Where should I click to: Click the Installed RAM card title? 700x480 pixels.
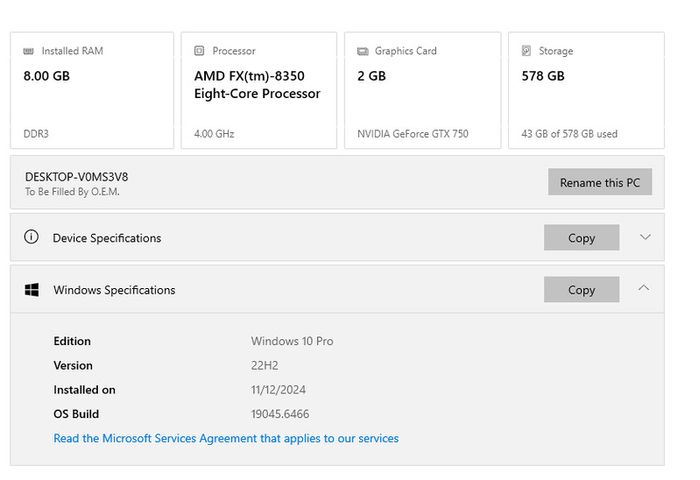72,51
